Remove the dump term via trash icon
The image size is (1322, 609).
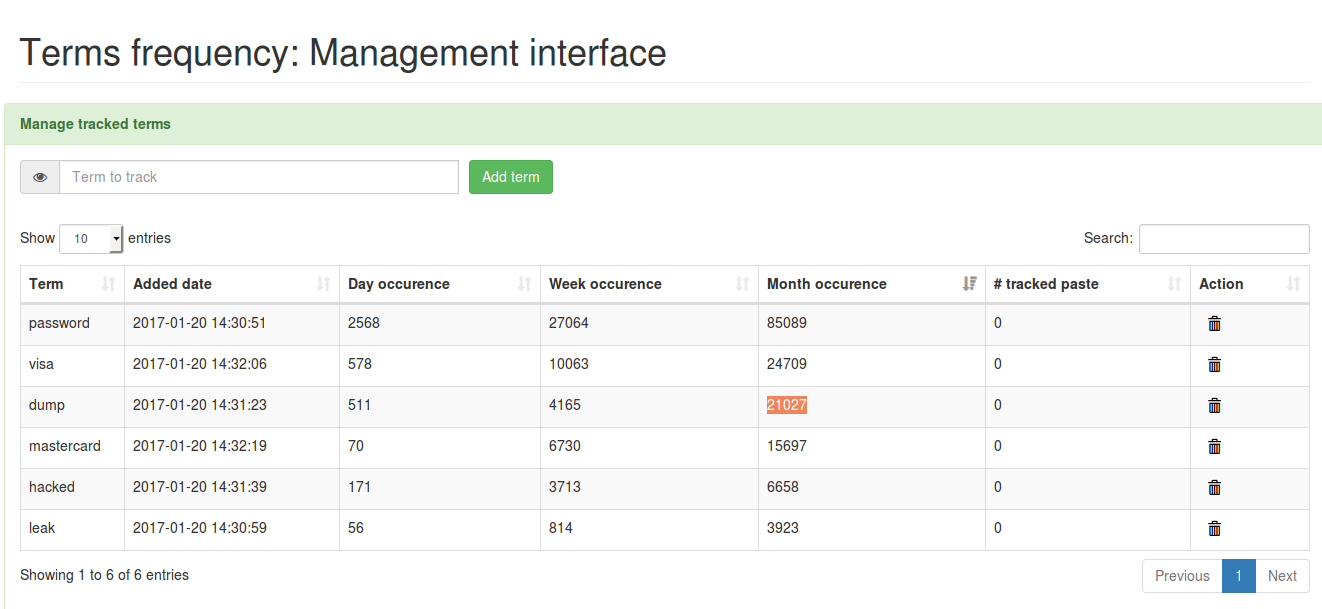tap(1214, 405)
